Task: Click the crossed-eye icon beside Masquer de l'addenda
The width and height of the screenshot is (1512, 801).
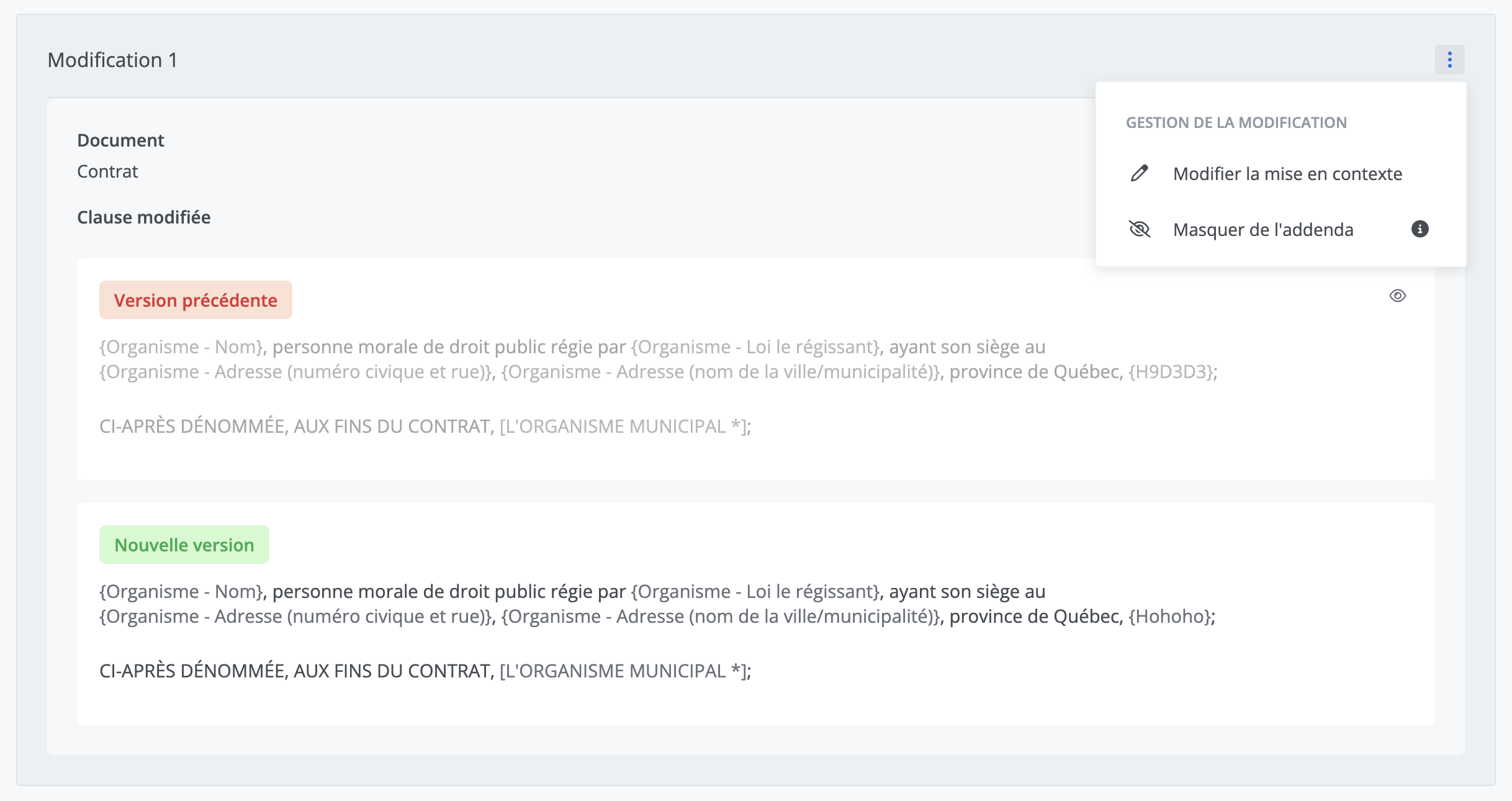Action: (x=1139, y=229)
